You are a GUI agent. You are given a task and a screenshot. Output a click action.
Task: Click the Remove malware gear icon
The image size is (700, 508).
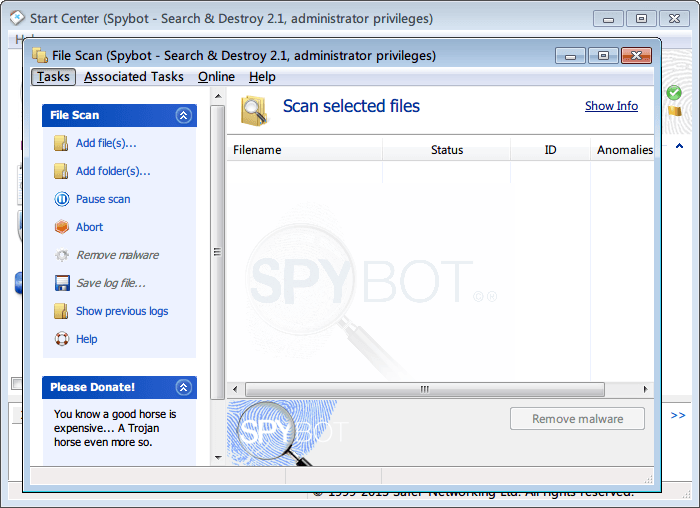click(x=61, y=255)
